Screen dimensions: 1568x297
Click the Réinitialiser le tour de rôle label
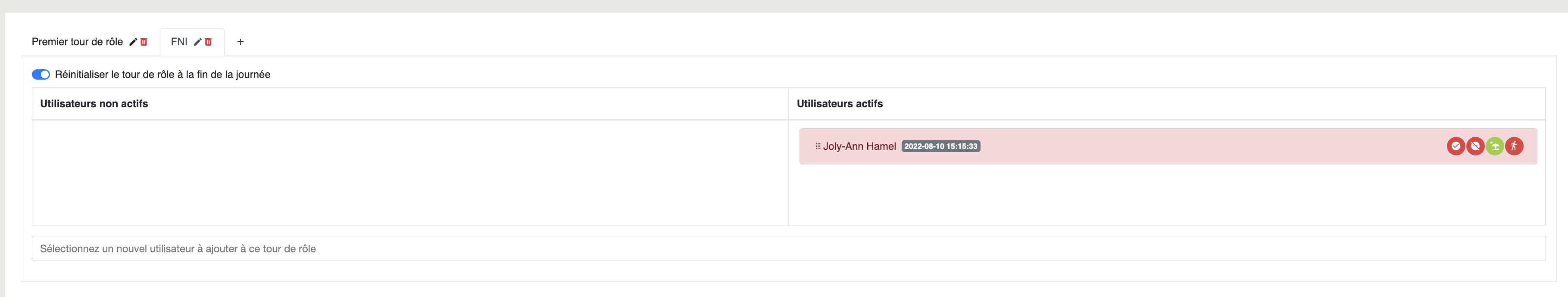(x=162, y=74)
